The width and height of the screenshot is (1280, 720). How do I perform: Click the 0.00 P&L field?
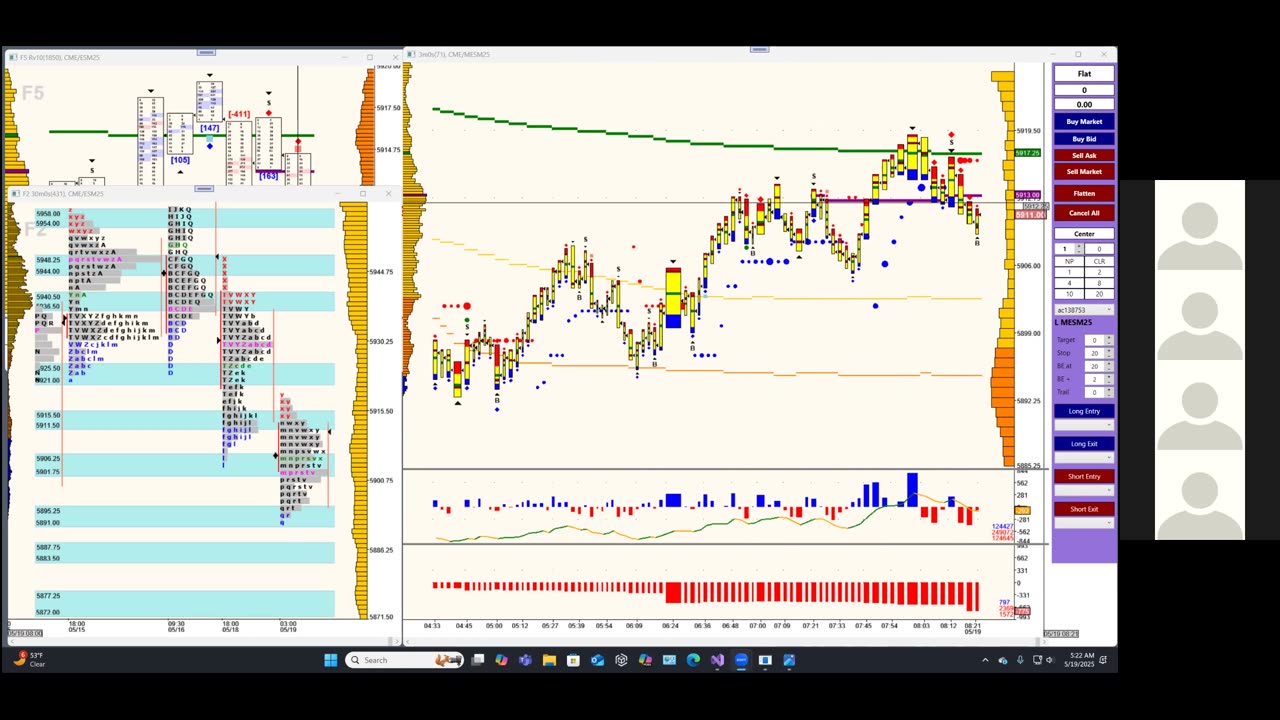click(1084, 104)
